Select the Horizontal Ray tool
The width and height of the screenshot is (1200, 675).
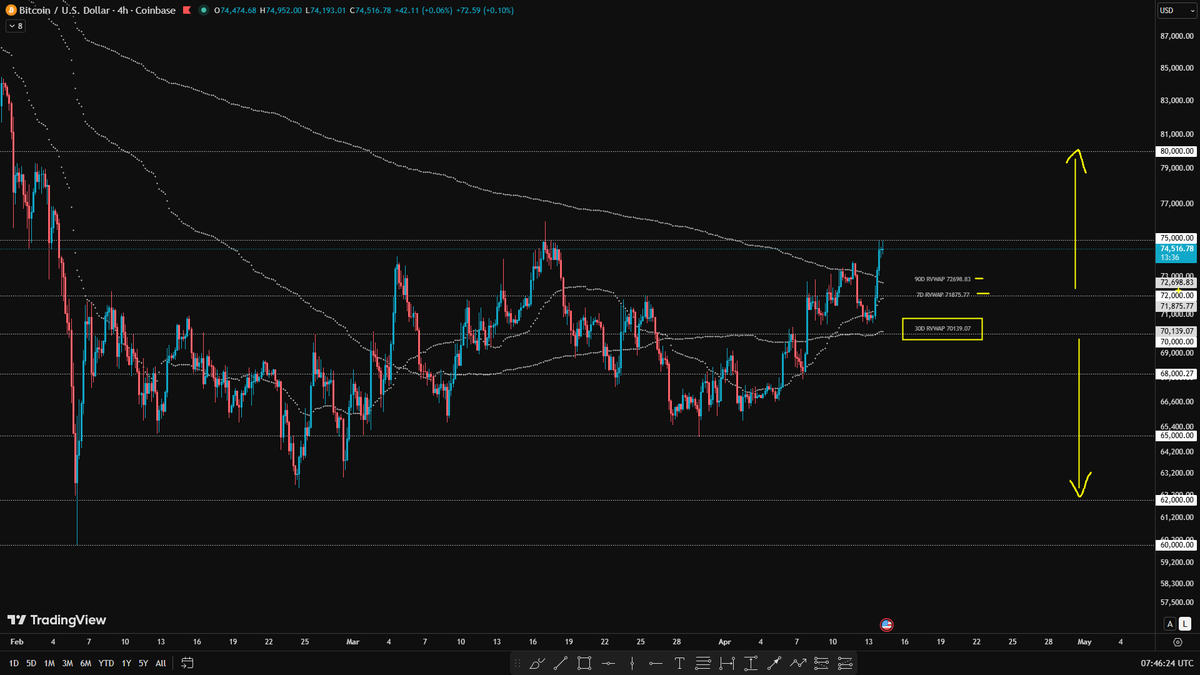tap(656, 662)
